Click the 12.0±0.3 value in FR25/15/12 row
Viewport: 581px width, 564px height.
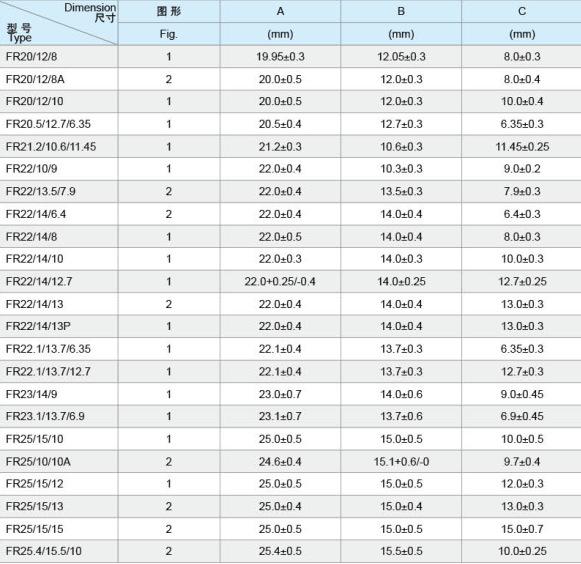point(522,484)
